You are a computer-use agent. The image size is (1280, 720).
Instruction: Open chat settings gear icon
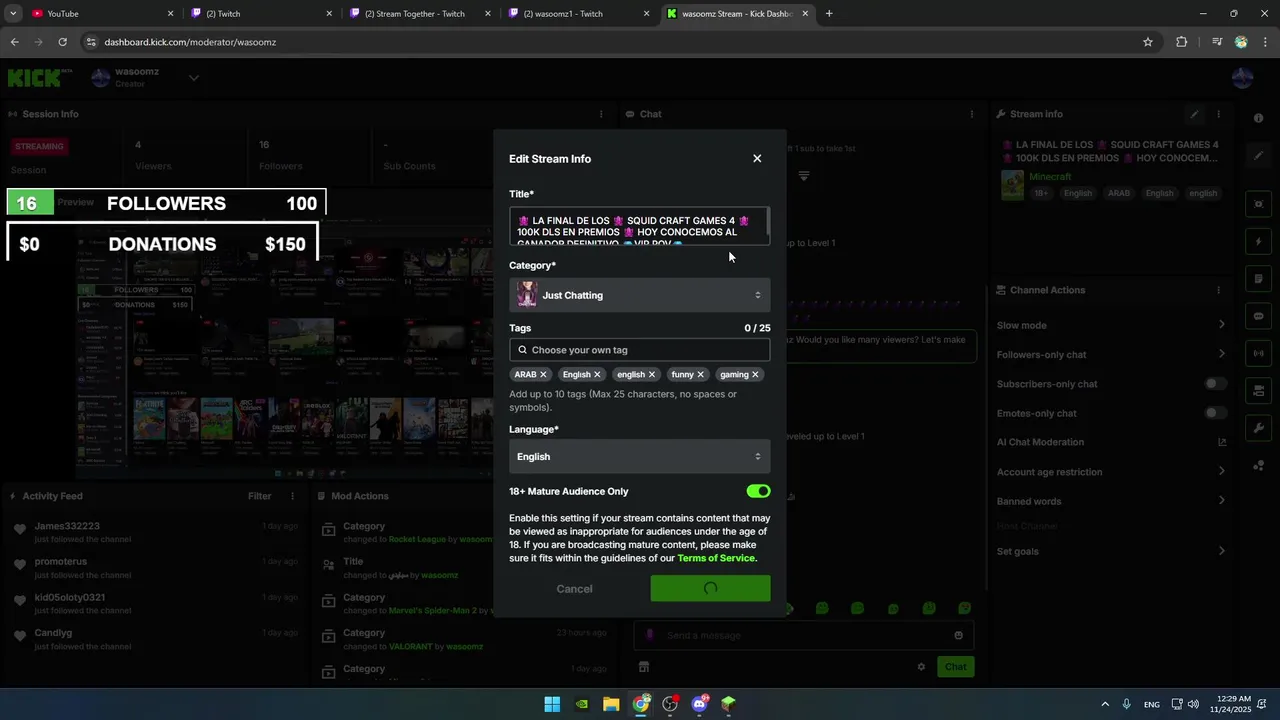point(921,667)
